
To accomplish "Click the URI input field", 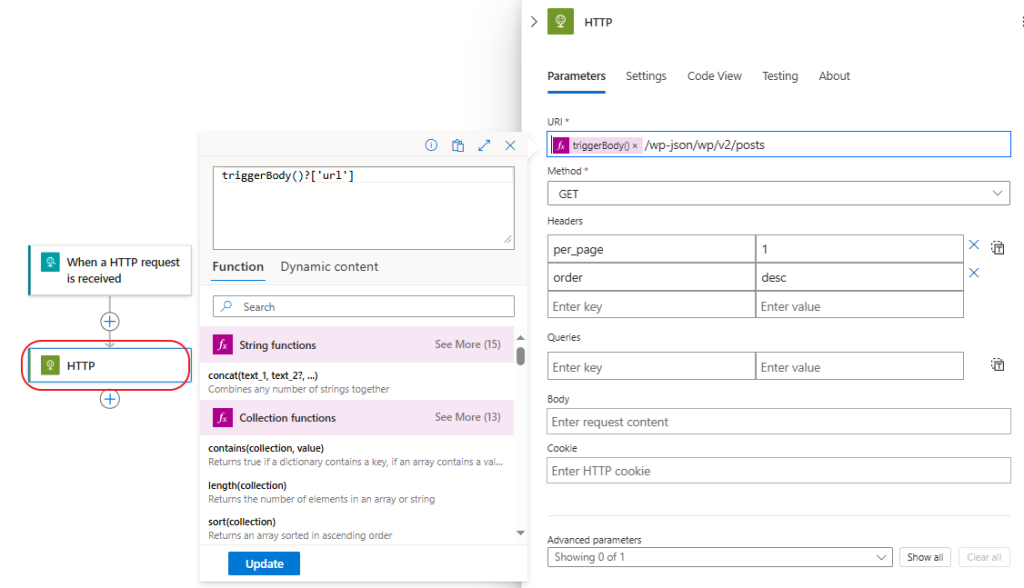I will [x=778, y=144].
